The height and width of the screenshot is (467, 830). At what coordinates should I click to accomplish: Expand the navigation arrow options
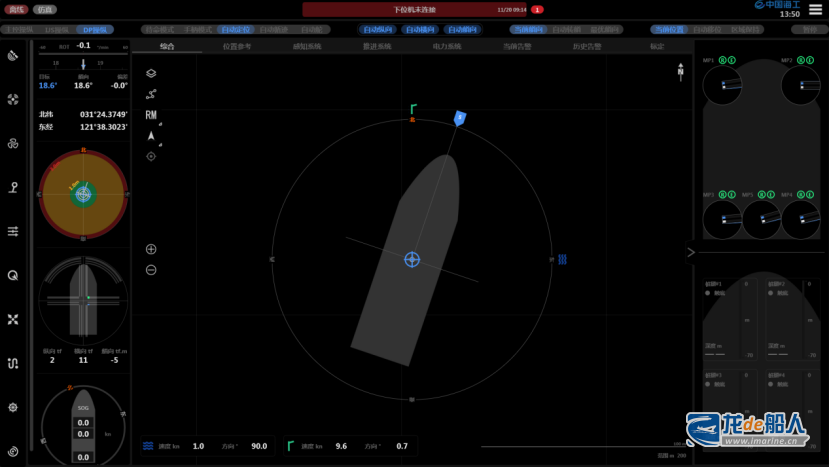point(152,136)
